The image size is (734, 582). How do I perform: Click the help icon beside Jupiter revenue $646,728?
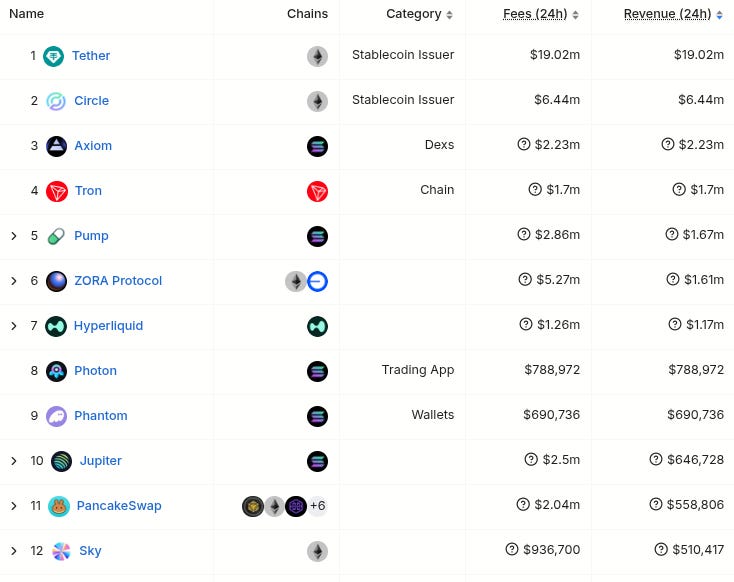pos(656,459)
